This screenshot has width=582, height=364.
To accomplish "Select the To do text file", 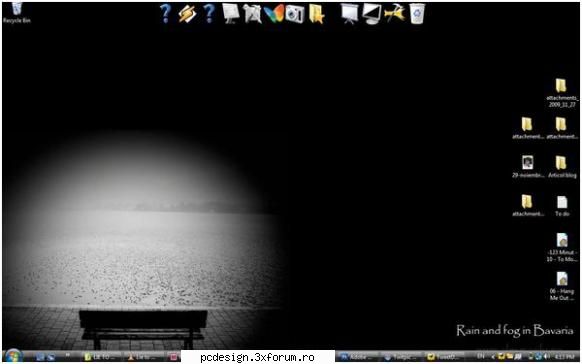I will pyautogui.click(x=562, y=206).
